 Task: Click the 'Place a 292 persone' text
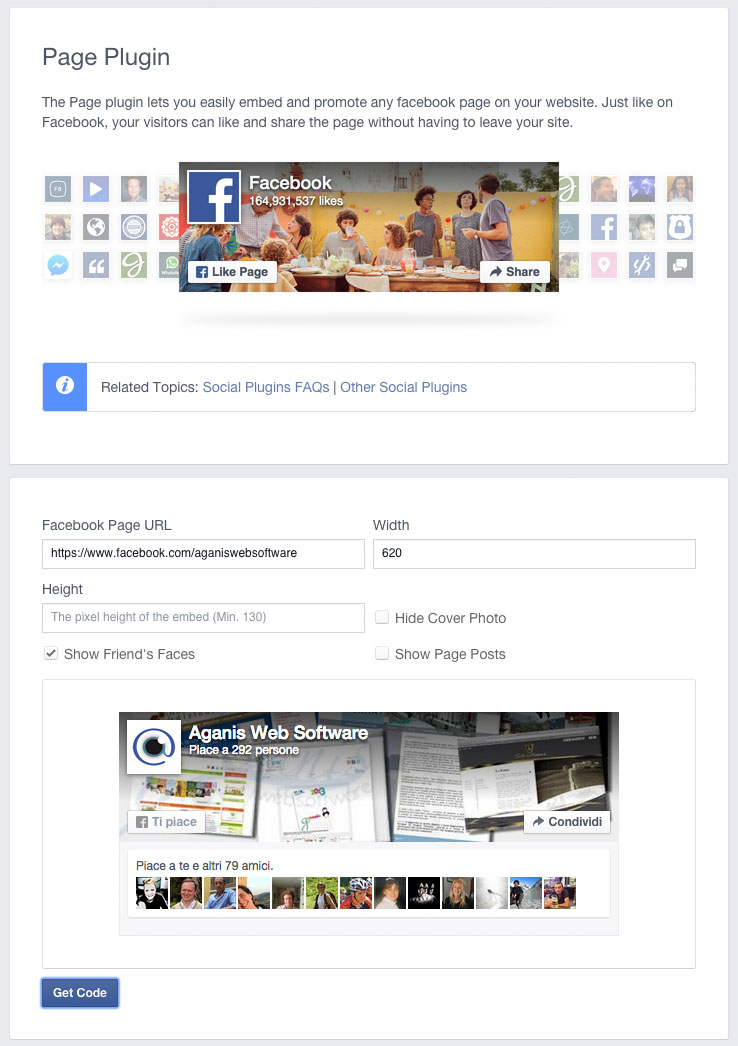pos(244,750)
